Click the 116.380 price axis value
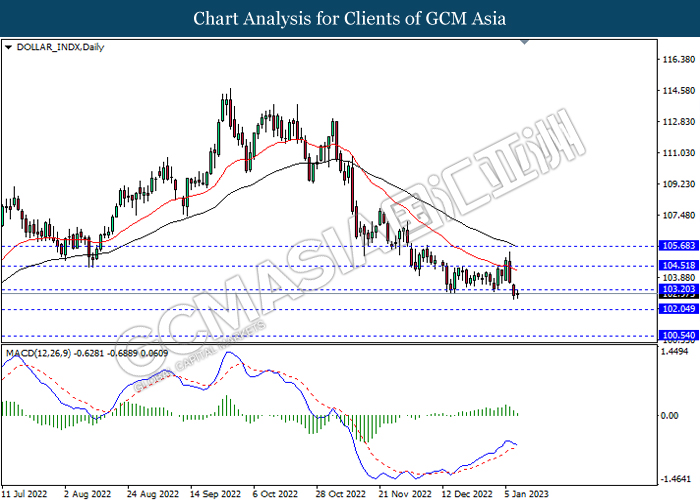The image size is (700, 500). (x=679, y=59)
